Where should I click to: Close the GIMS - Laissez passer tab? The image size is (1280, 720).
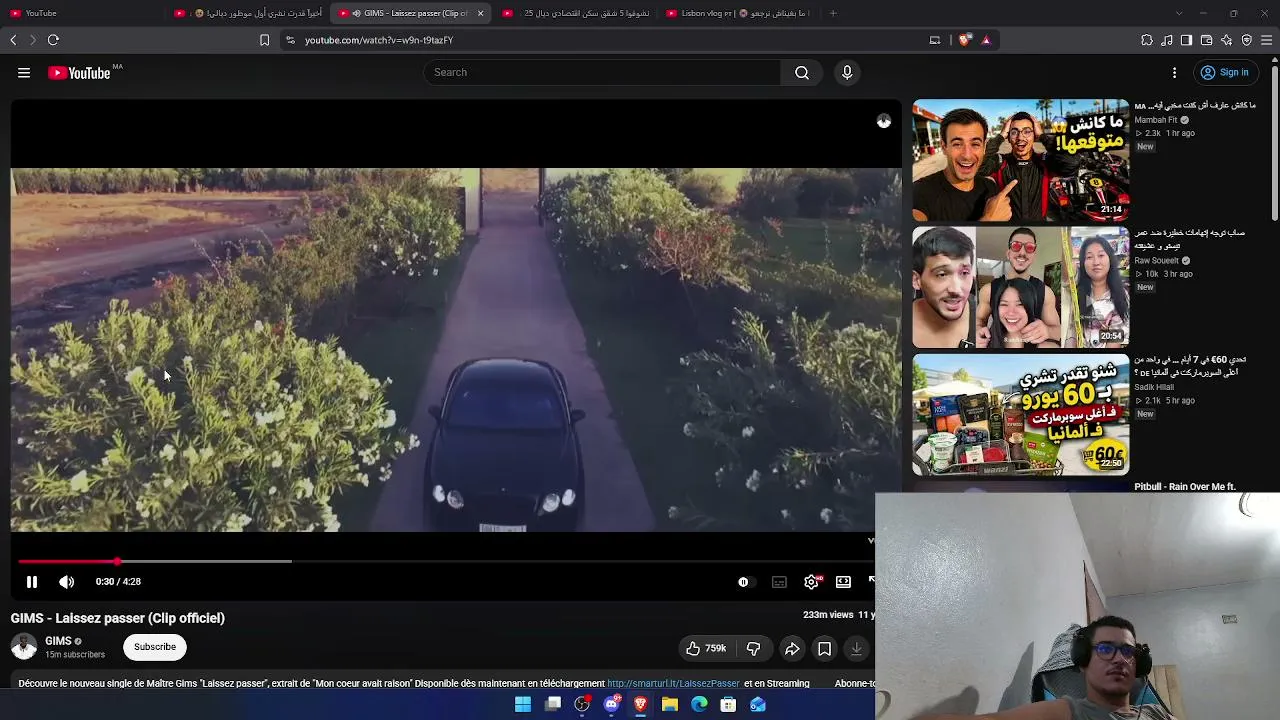pos(480,13)
